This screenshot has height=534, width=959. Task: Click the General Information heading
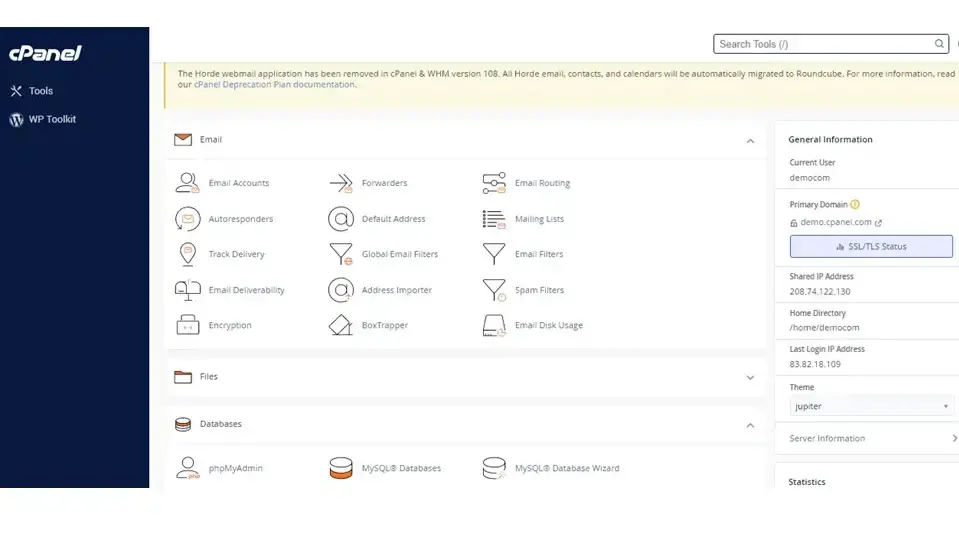pos(830,139)
